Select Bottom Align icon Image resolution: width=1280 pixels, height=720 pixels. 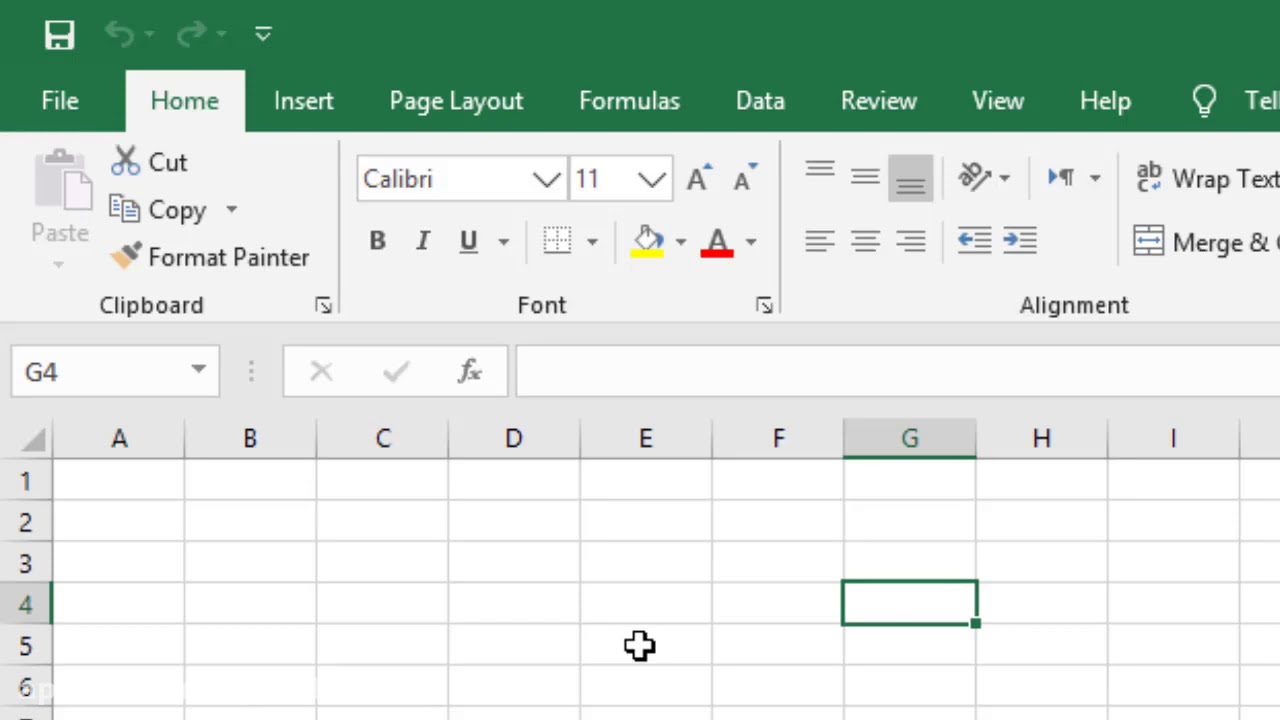(x=910, y=178)
